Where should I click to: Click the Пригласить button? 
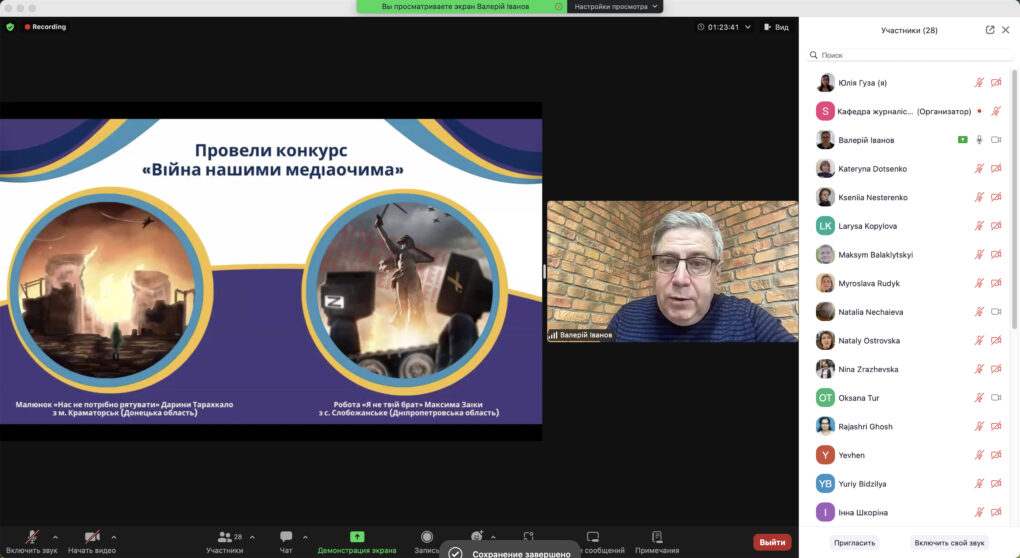[855, 542]
